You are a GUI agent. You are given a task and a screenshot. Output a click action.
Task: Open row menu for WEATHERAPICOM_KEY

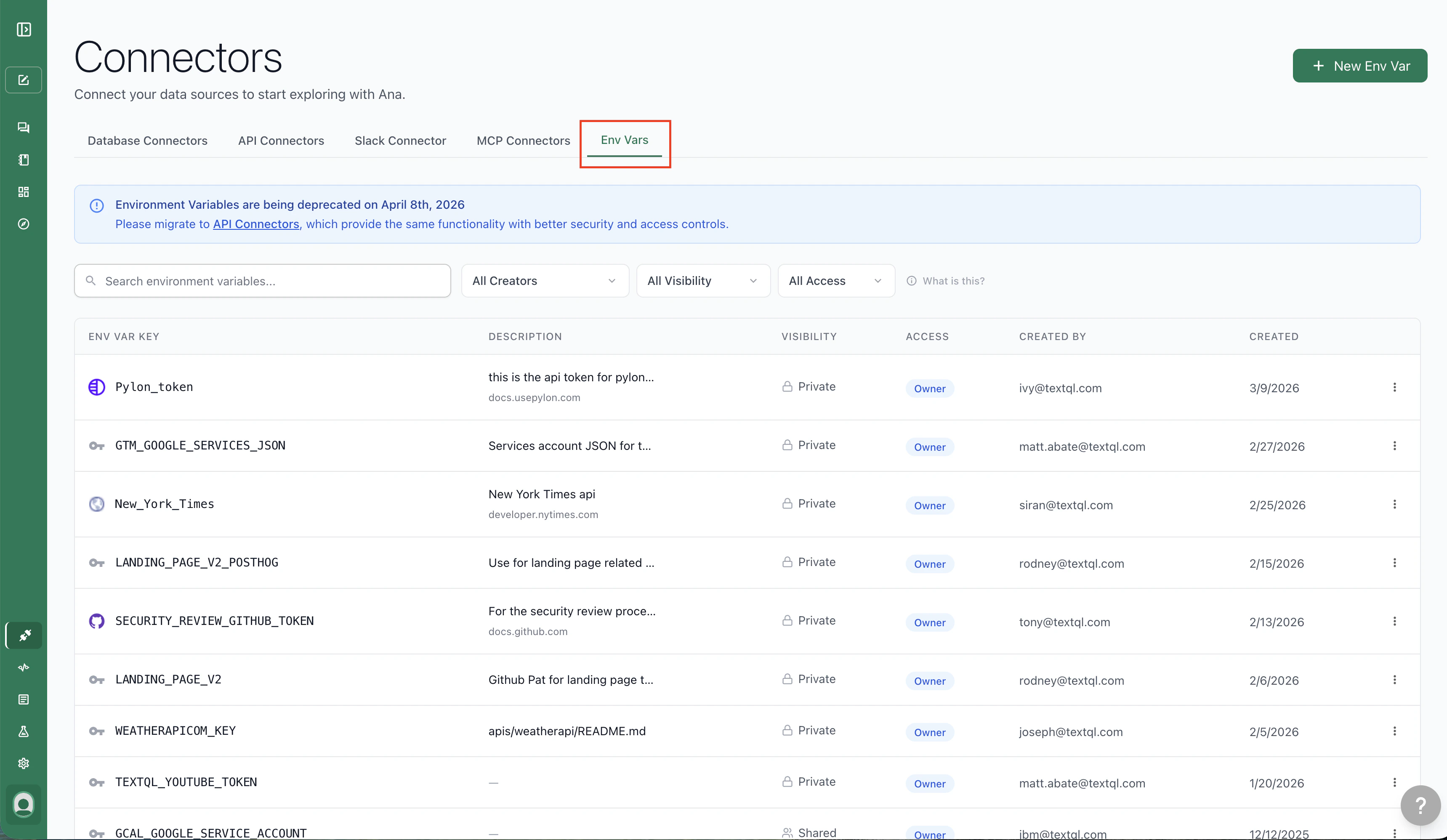(1394, 731)
